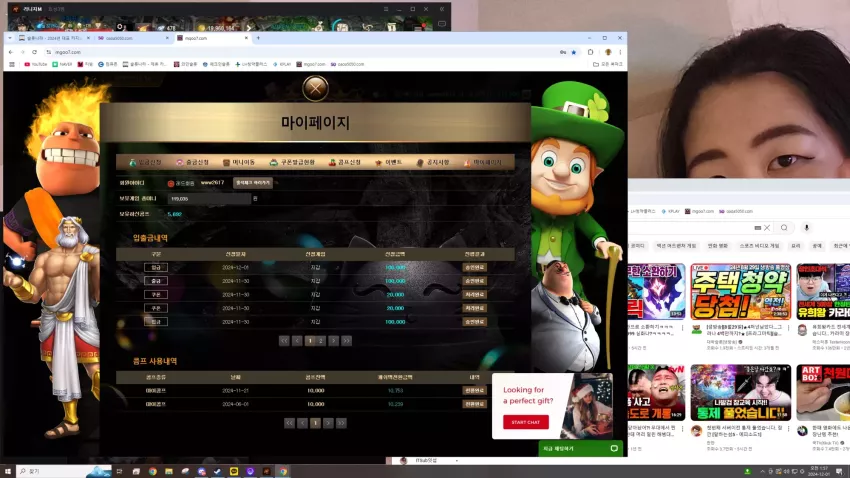
Task: Click the YouTube search magnifier button
Action: coord(784,228)
